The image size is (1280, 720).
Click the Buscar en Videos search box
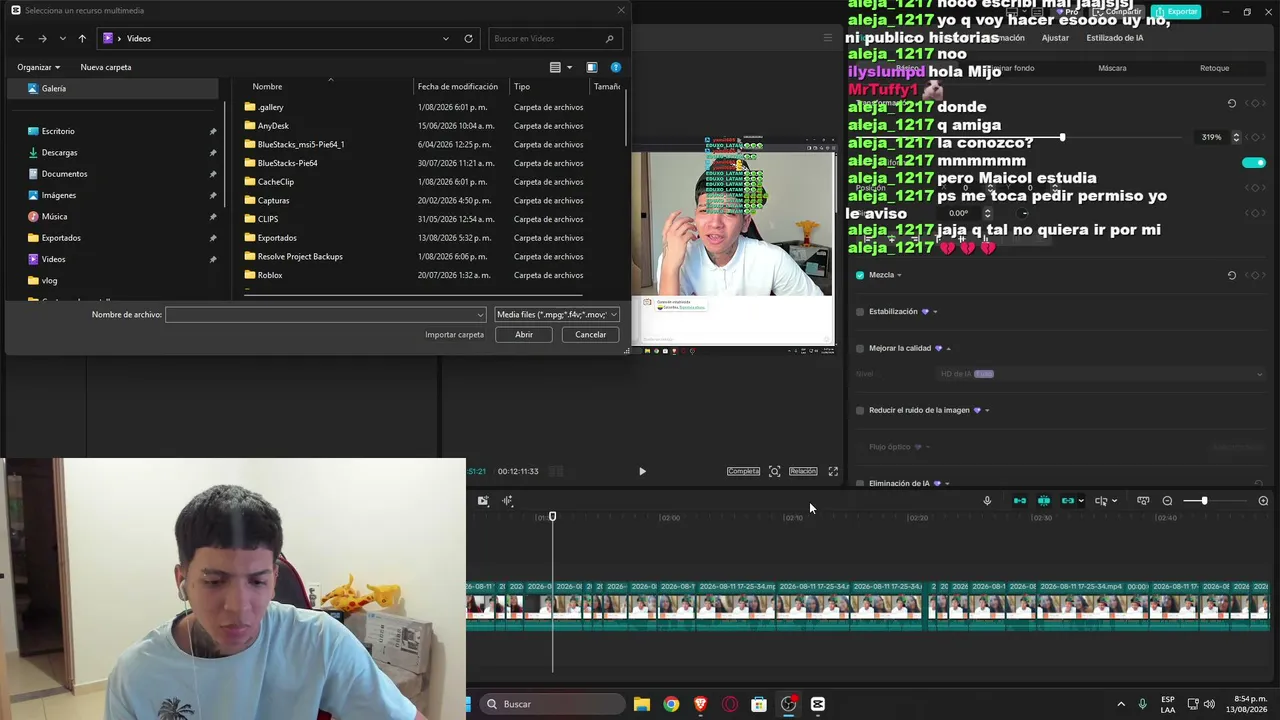(x=555, y=38)
